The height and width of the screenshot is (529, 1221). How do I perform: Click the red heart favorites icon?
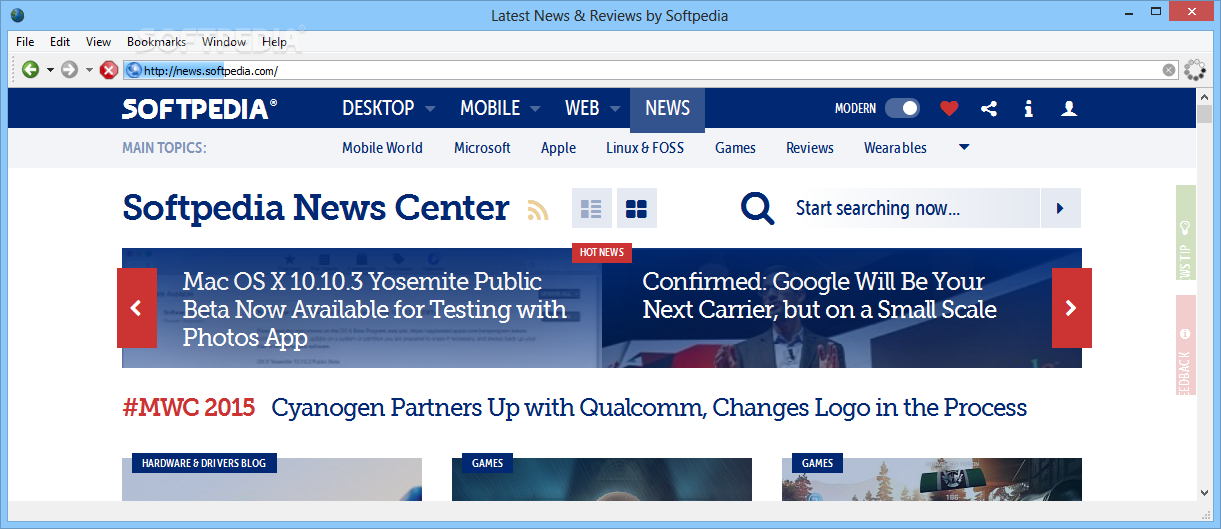tap(949, 108)
